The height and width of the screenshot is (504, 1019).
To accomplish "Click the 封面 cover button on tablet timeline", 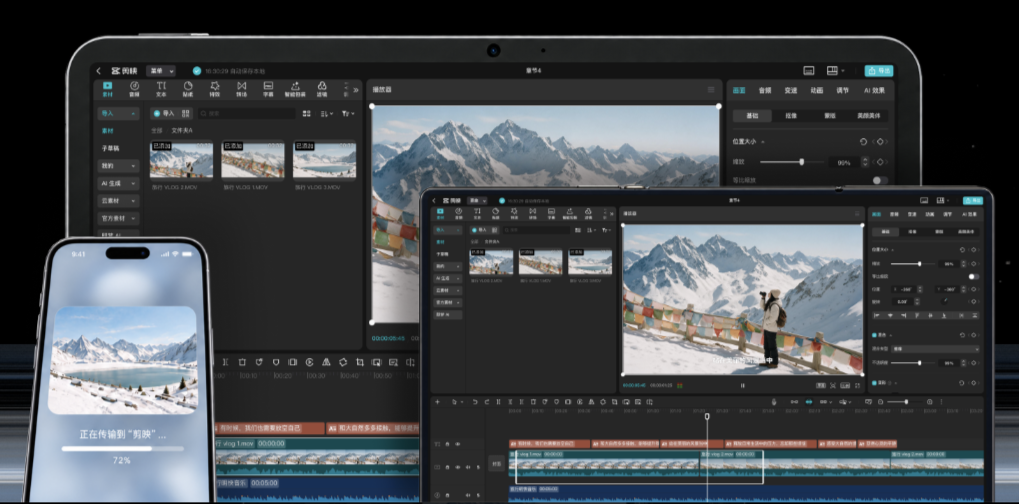I will click(497, 464).
